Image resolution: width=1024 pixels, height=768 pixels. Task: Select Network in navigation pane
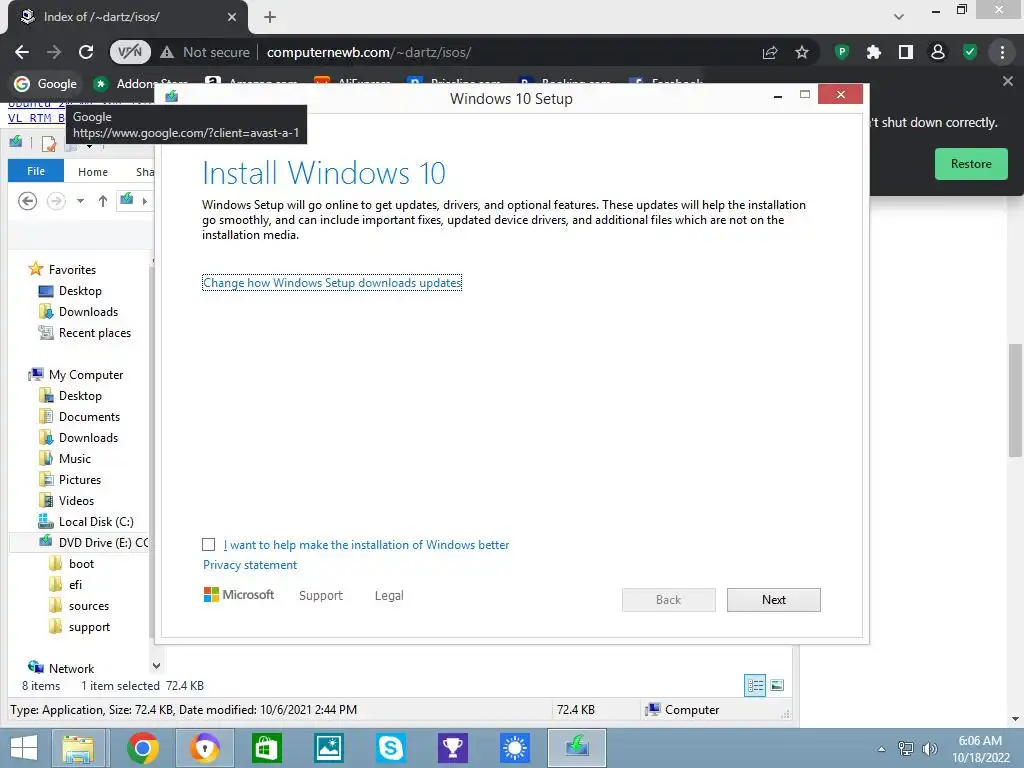pos(61,668)
